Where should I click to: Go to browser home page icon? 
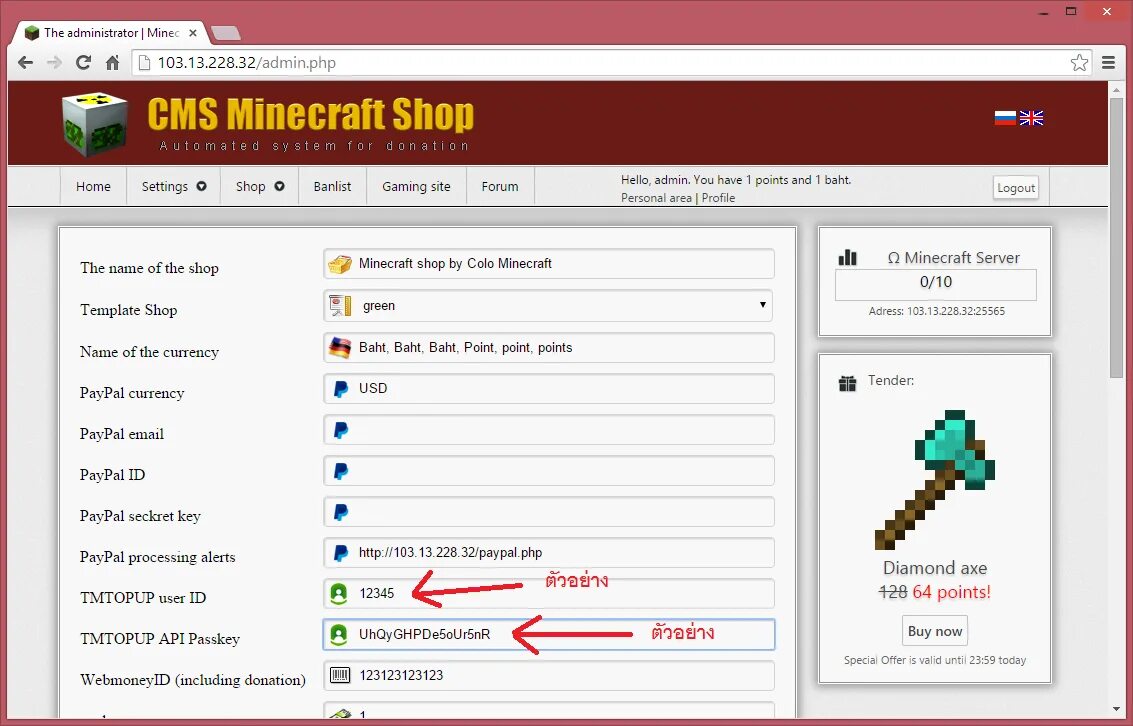[x=112, y=63]
